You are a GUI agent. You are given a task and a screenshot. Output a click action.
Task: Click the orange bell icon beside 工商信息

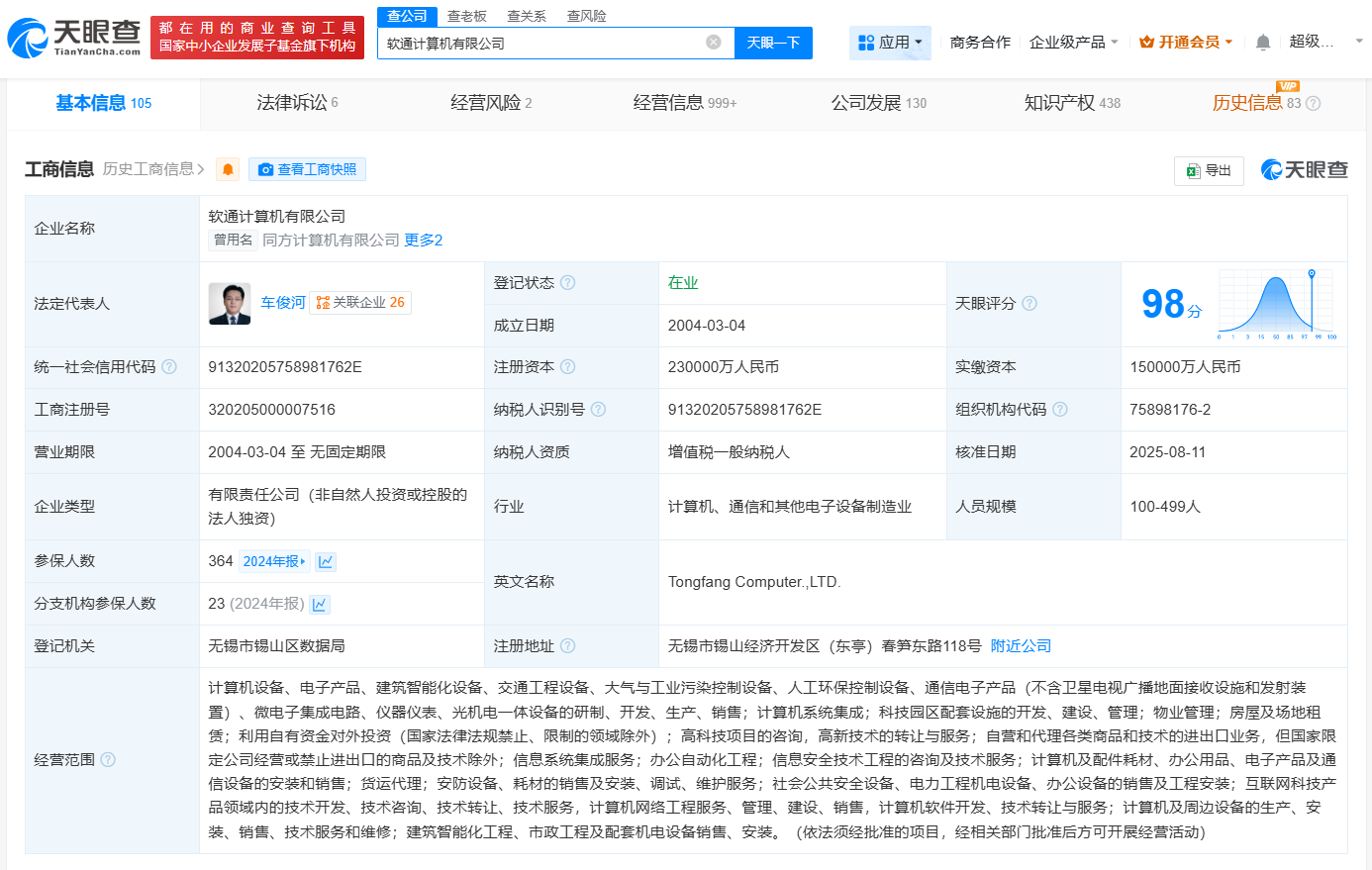tap(227, 168)
